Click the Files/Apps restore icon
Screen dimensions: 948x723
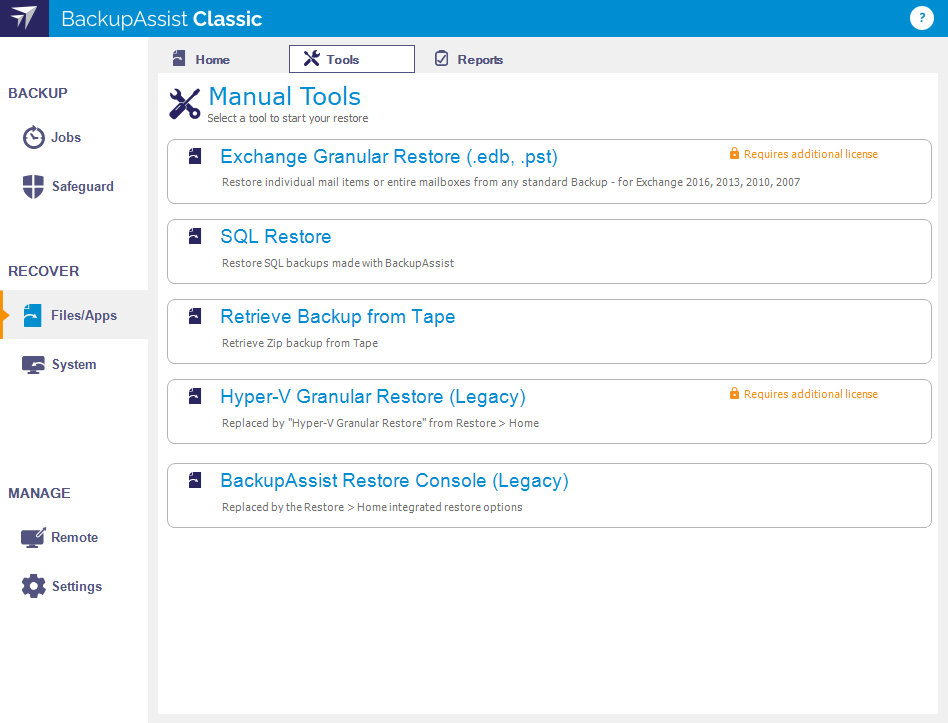tap(32, 315)
